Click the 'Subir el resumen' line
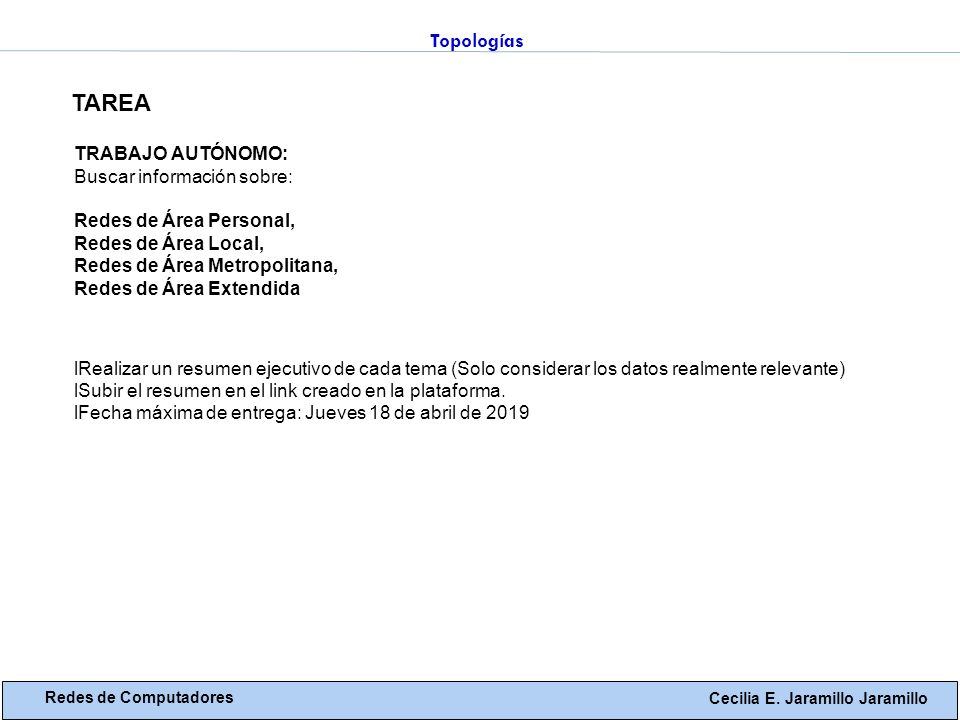This screenshot has width=960, height=720. coord(289,391)
